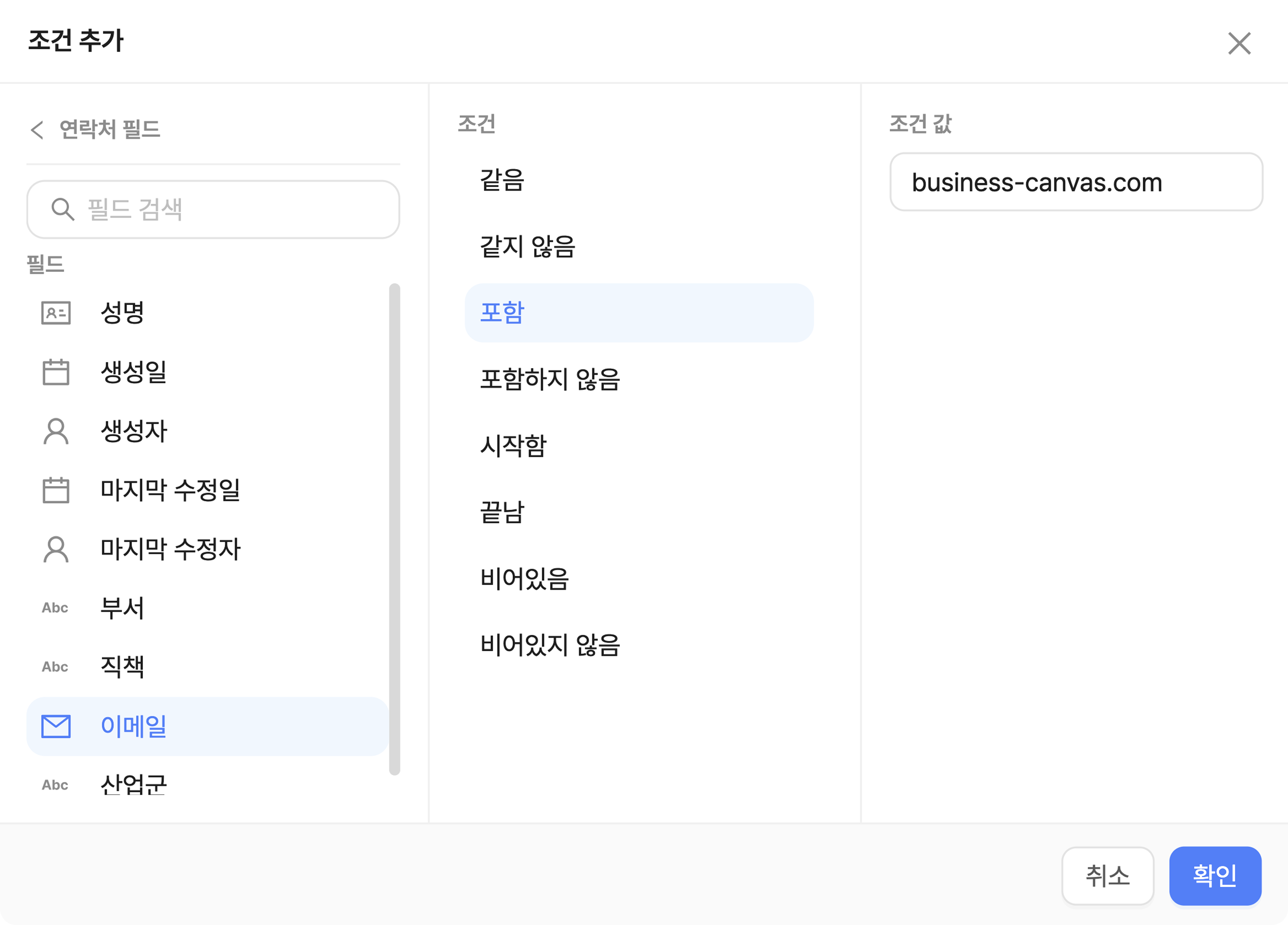The height and width of the screenshot is (925, 1288).
Task: Click the person icon beside 마지막 수정자
Action: (56, 549)
